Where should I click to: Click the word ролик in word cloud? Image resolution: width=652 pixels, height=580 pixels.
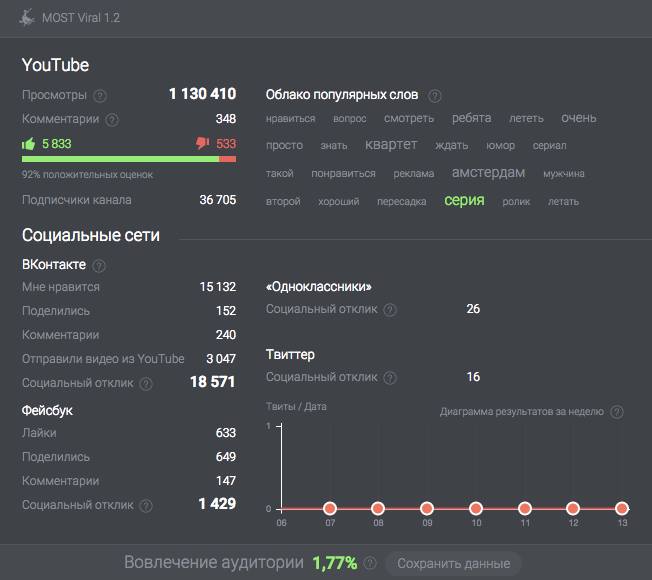(516, 202)
